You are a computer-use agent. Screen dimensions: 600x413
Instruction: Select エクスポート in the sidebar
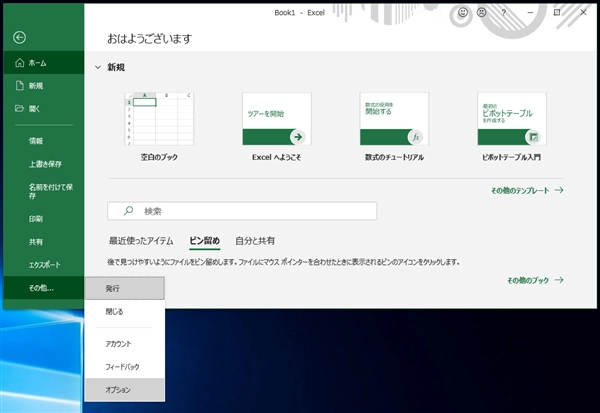click(44, 265)
